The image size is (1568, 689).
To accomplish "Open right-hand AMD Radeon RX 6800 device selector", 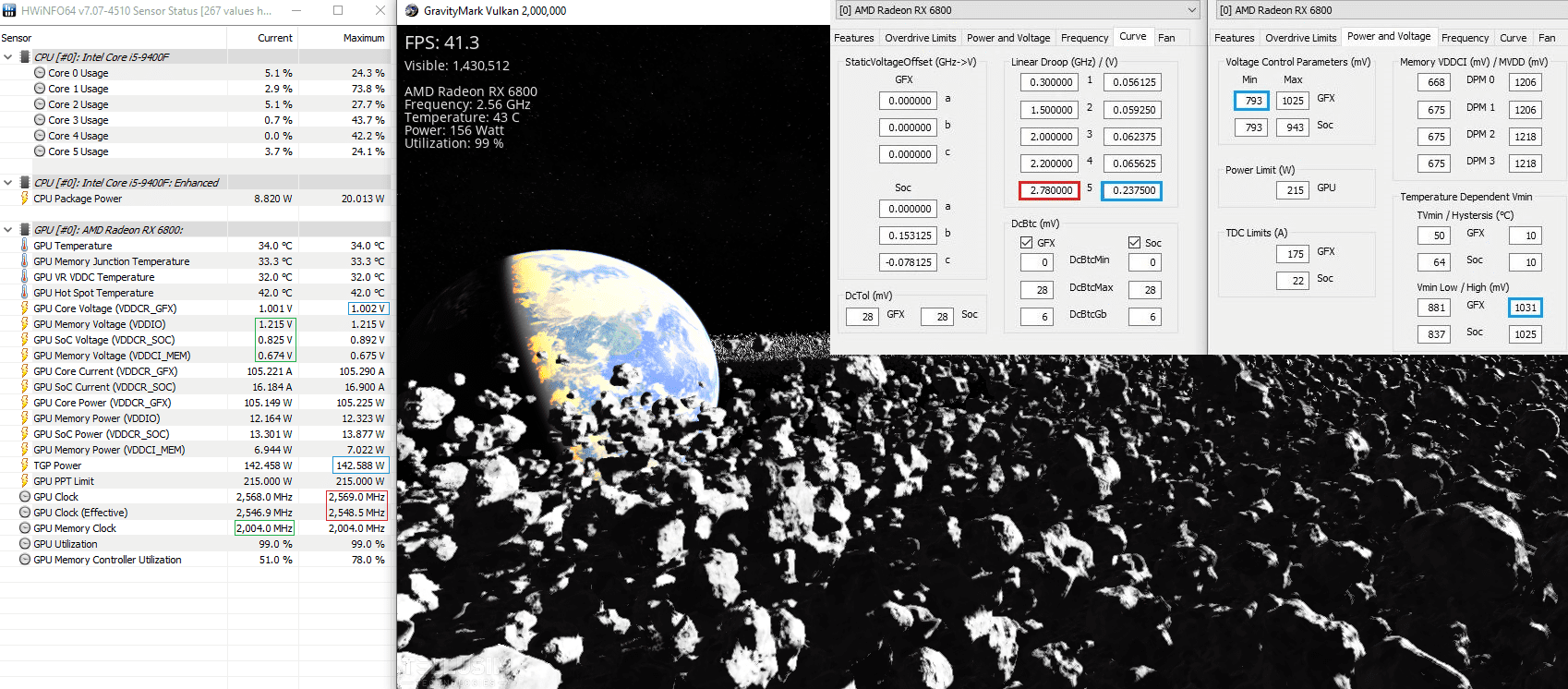I will [x=1391, y=10].
